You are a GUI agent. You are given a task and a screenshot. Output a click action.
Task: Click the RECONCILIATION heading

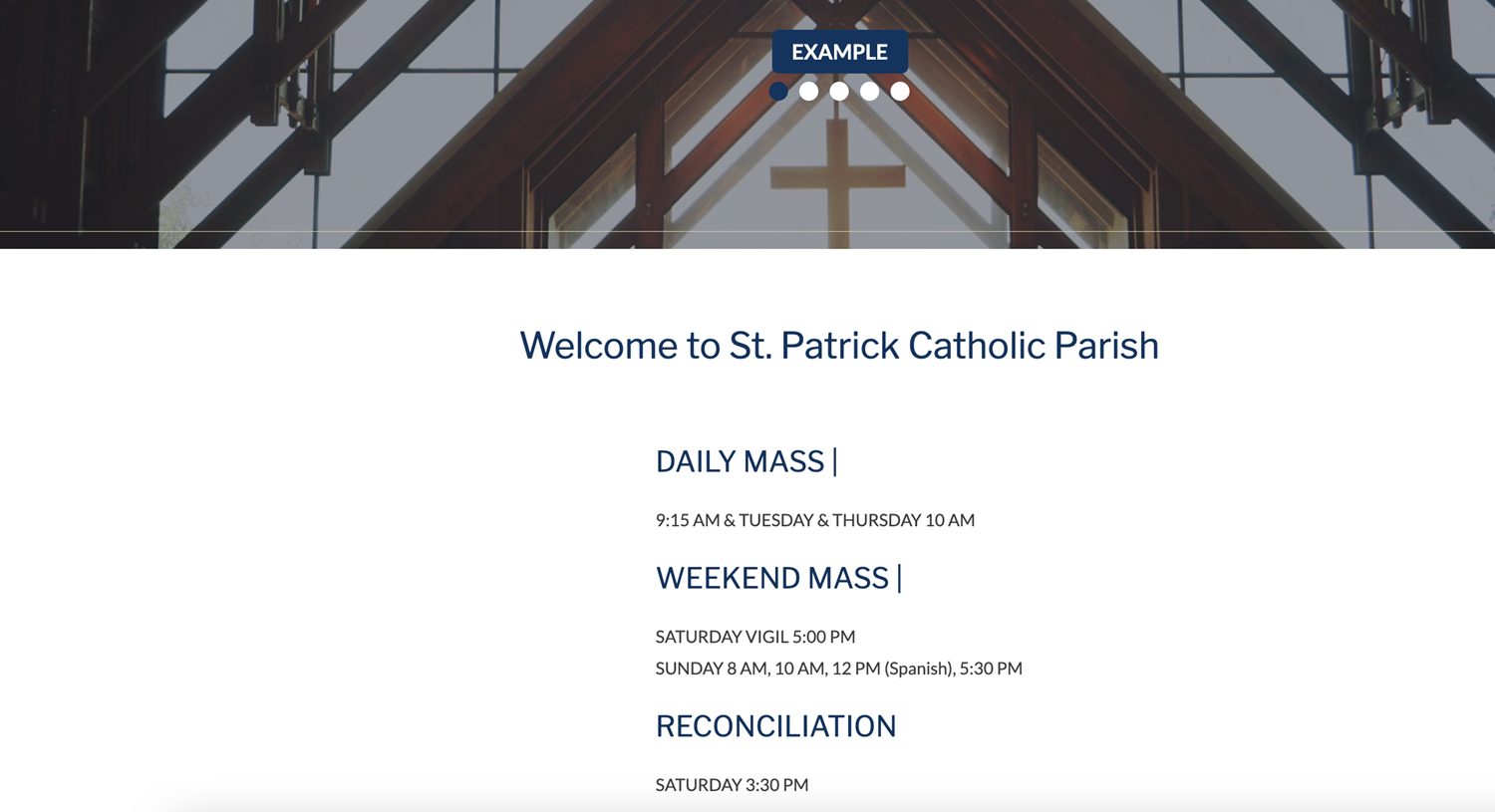(x=775, y=726)
